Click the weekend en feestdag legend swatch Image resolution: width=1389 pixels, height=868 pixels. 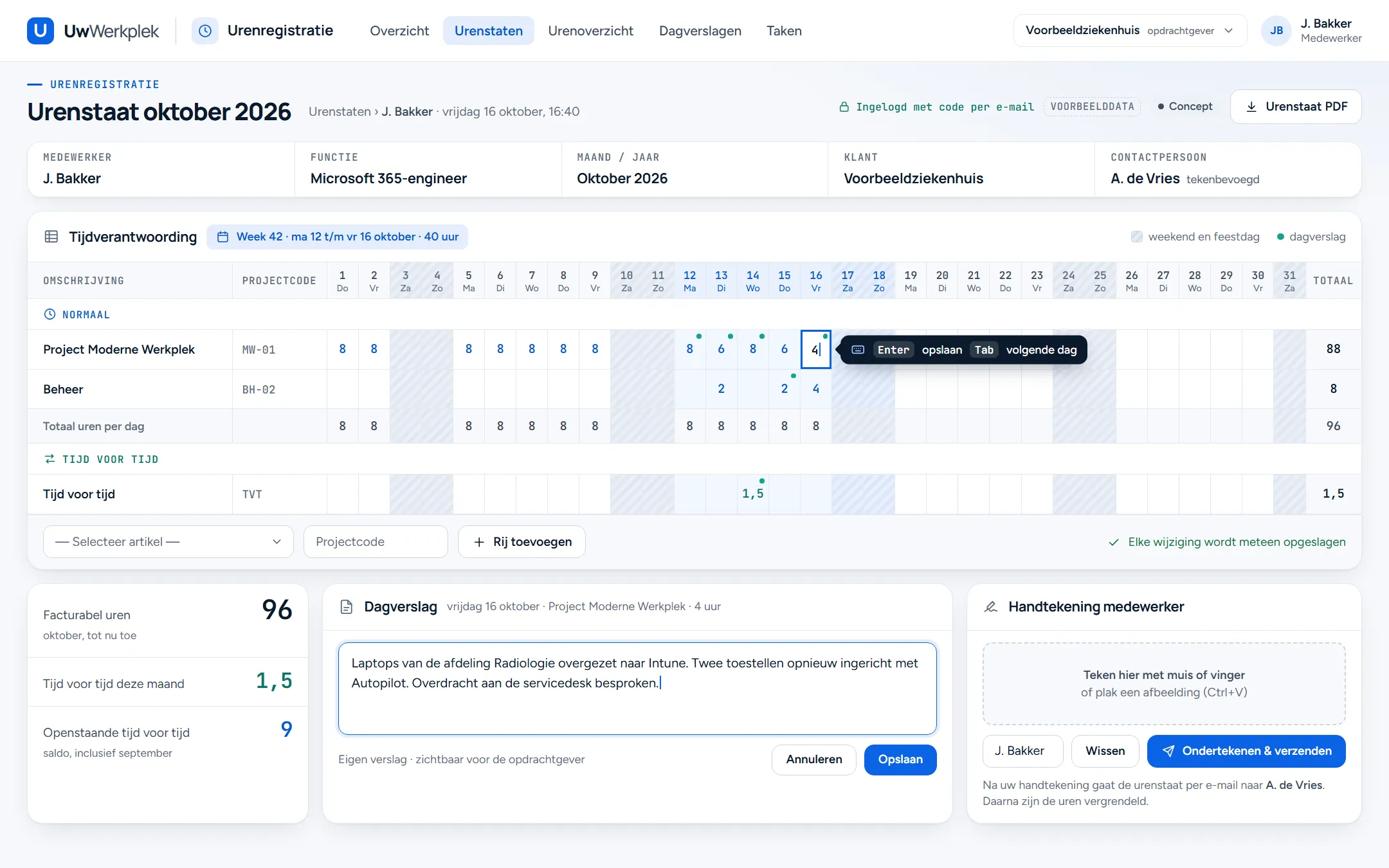coord(1137,237)
